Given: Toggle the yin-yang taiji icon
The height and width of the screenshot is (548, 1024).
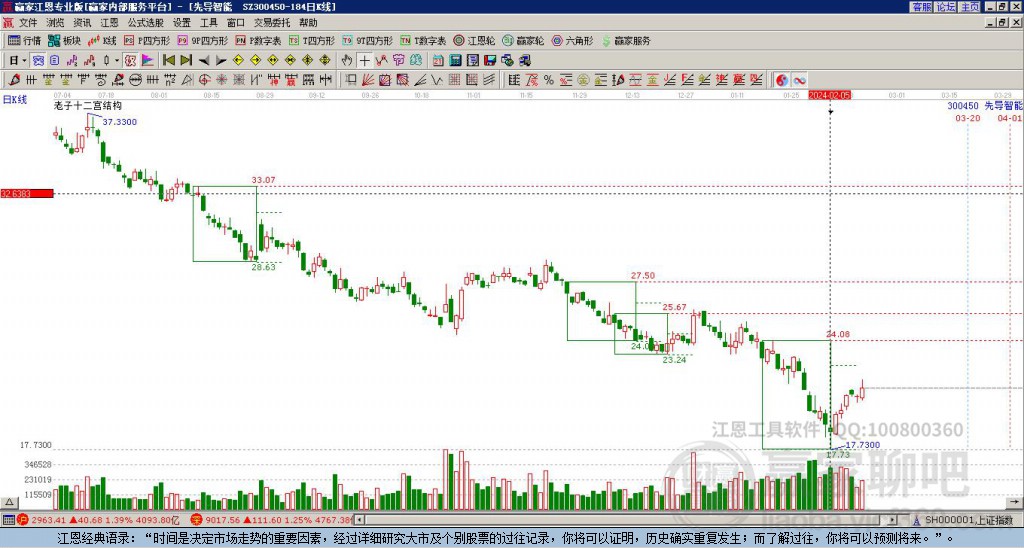Looking at the screenshot, I should pos(782,80).
